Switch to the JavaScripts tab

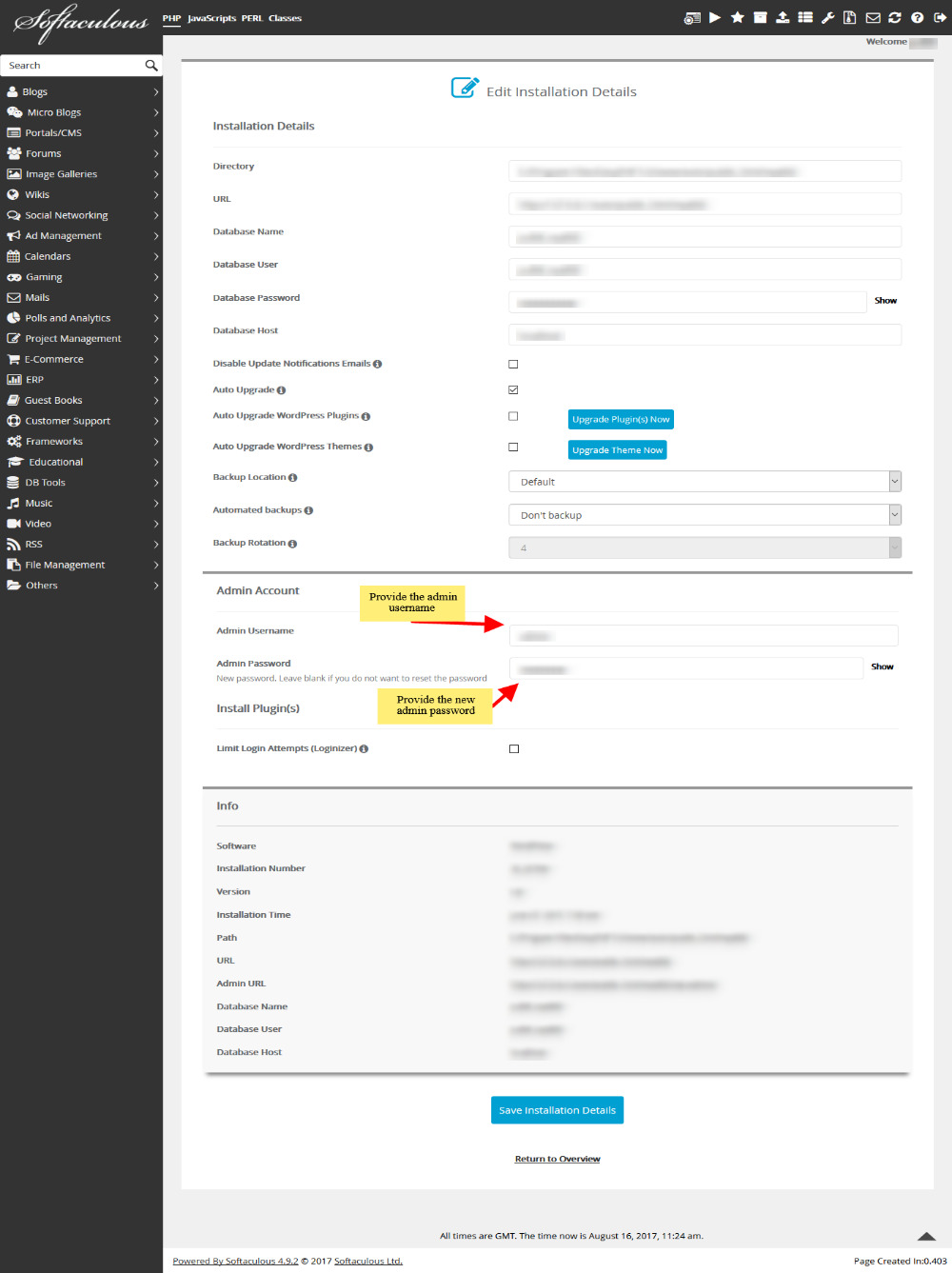click(x=212, y=18)
